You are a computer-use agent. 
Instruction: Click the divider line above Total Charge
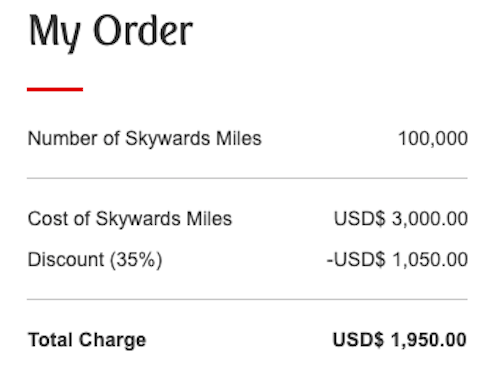pyautogui.click(x=247, y=299)
